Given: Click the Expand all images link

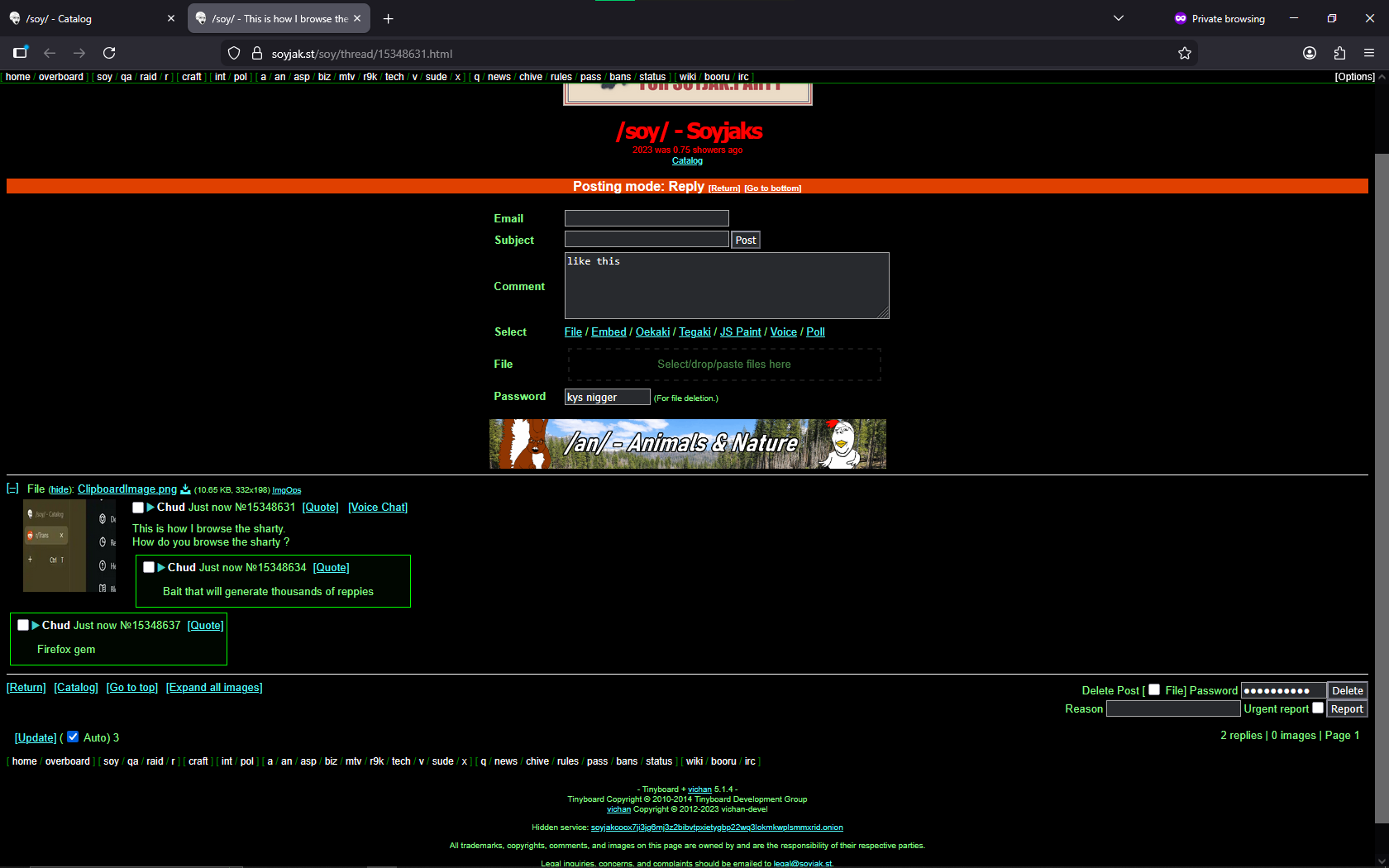Looking at the screenshot, I should pos(214,688).
